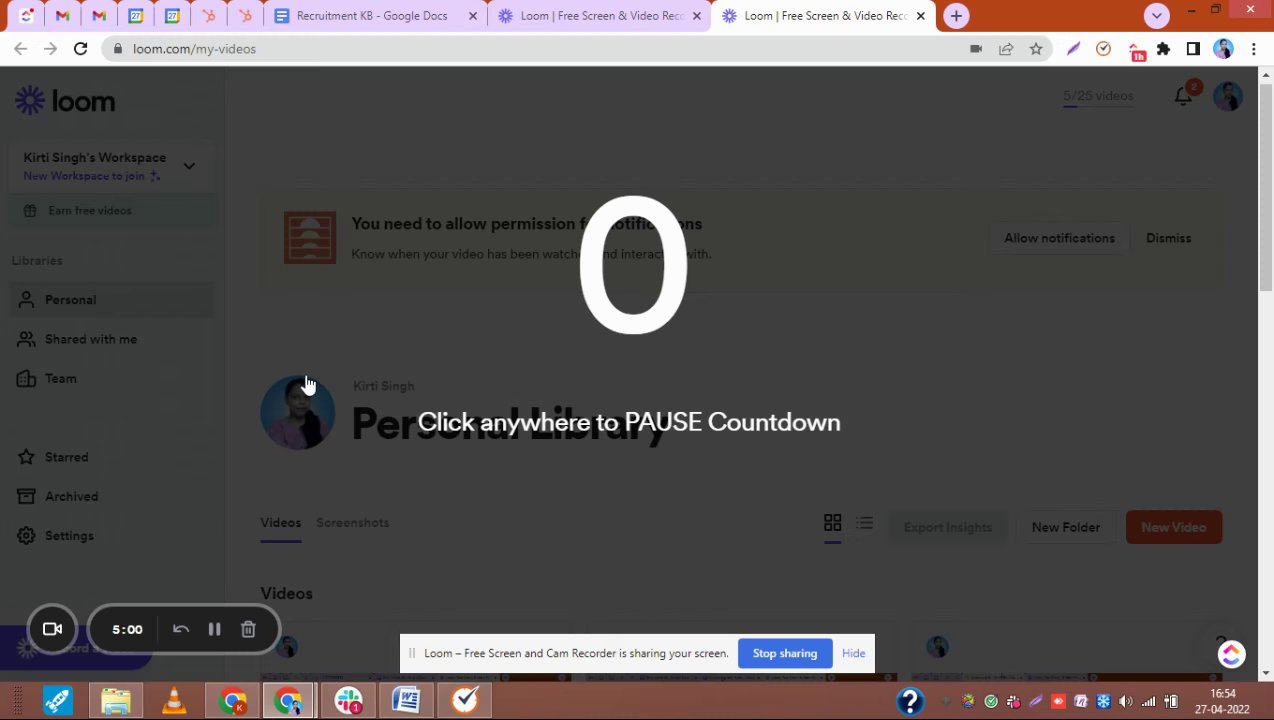Click the camera indicator in address bar

[x=975, y=48]
